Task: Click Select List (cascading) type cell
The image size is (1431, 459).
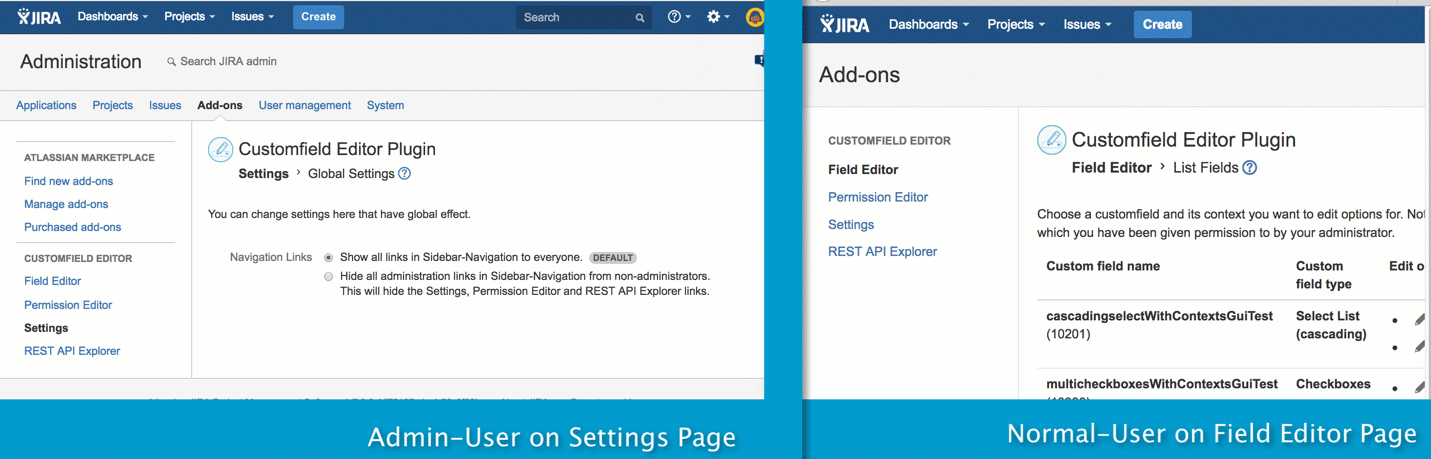Action: point(1331,325)
